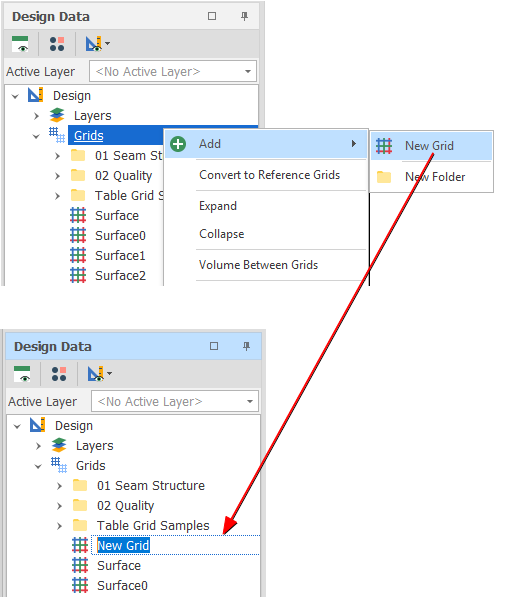Image resolution: width=507 pixels, height=607 pixels.
Task: Open the design ruler dropdown in top toolbar
Action: 98,44
